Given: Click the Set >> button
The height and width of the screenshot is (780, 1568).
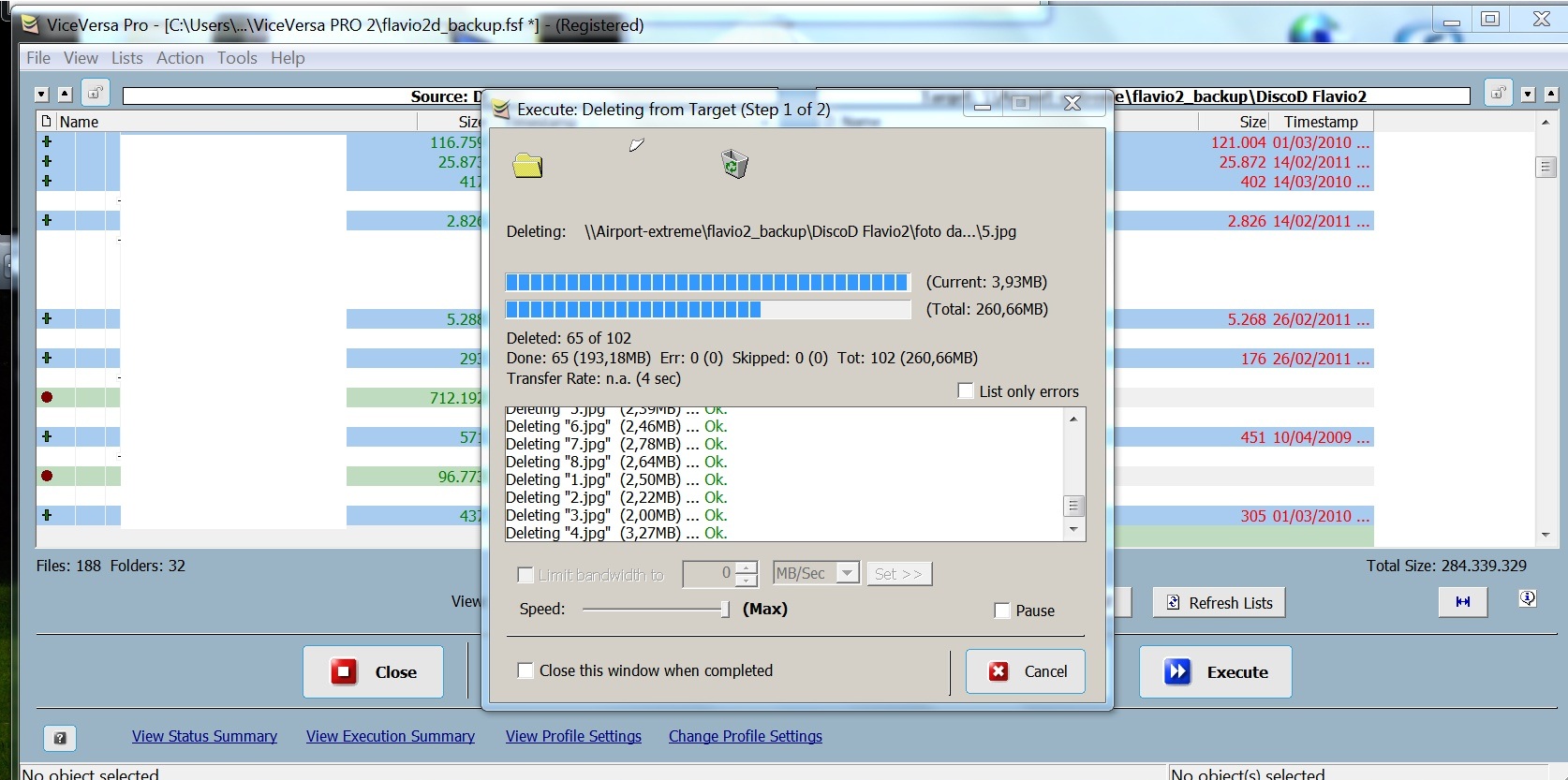Looking at the screenshot, I should pyautogui.click(x=899, y=573).
